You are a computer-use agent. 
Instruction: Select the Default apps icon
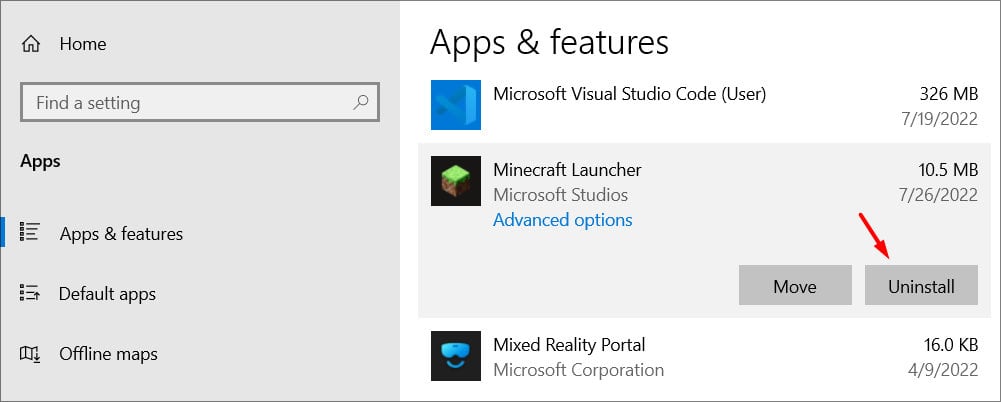(30, 293)
